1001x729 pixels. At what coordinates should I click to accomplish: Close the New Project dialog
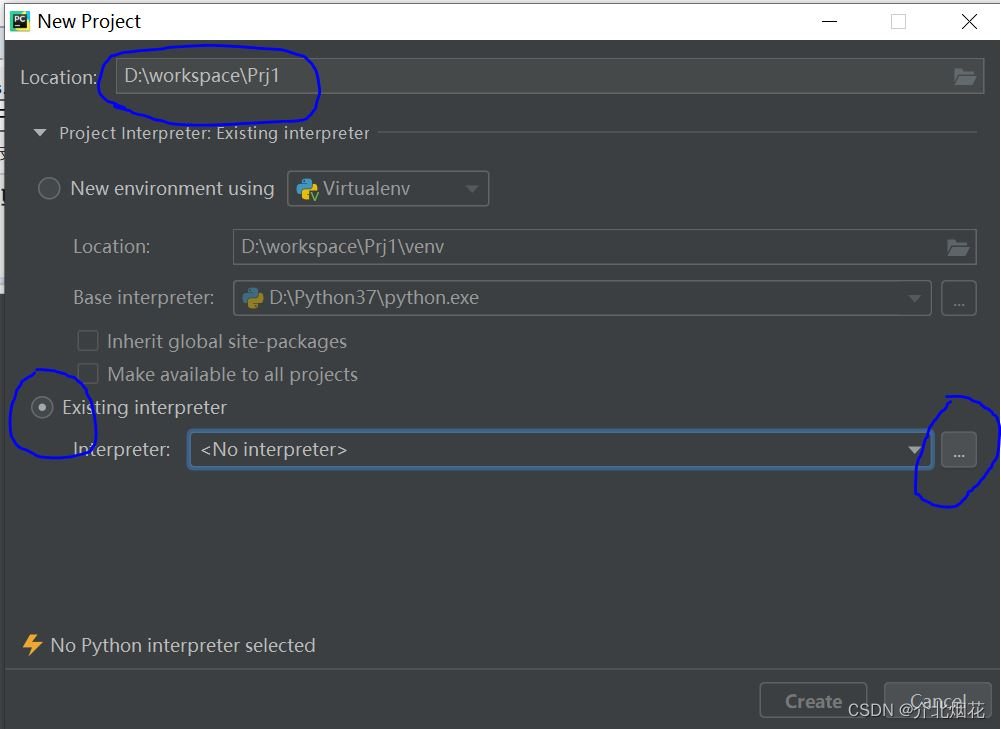(x=969, y=21)
